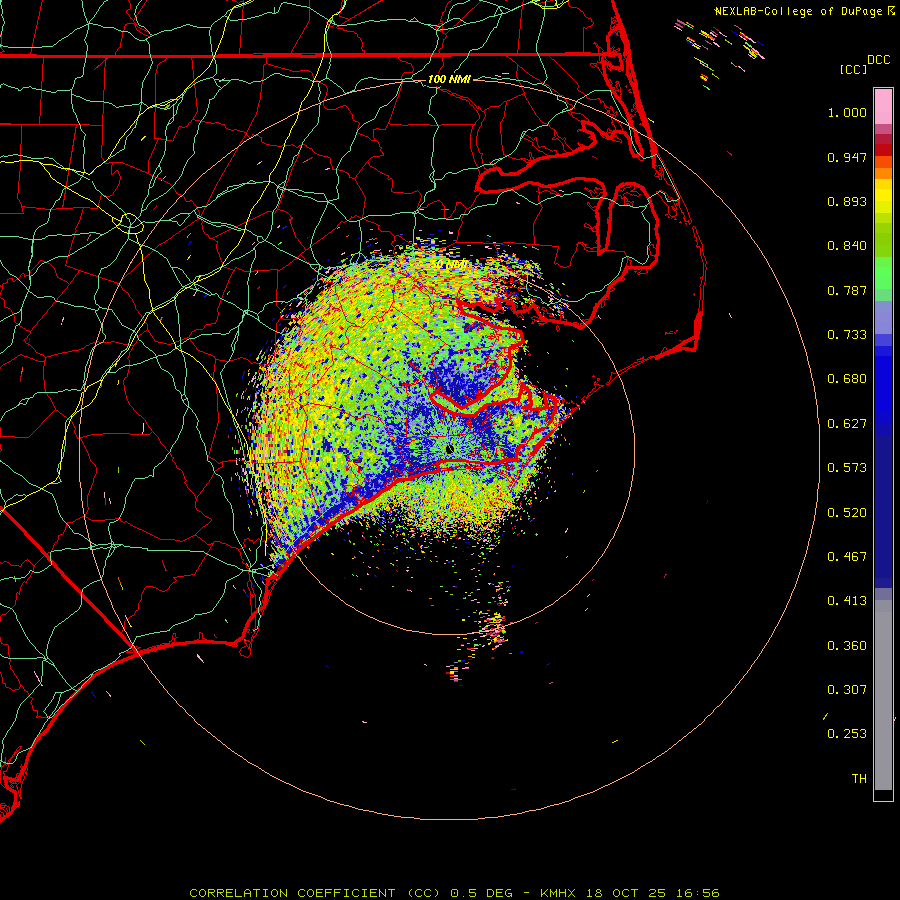Select the 0.413 colorbar value
900x900 pixels.
pyautogui.click(x=847, y=601)
